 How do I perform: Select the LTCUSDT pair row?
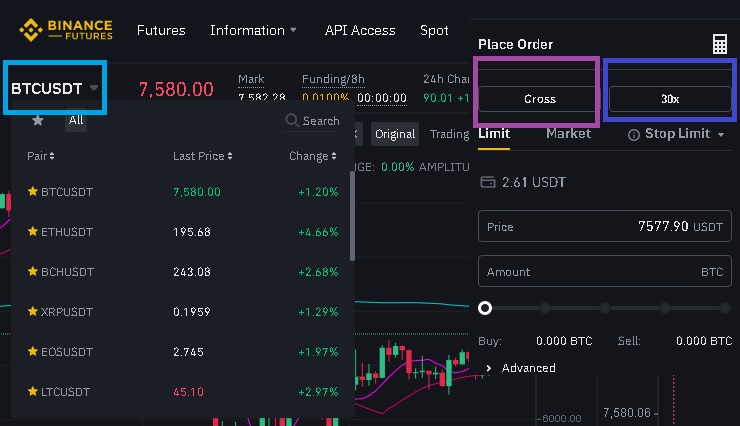point(183,392)
